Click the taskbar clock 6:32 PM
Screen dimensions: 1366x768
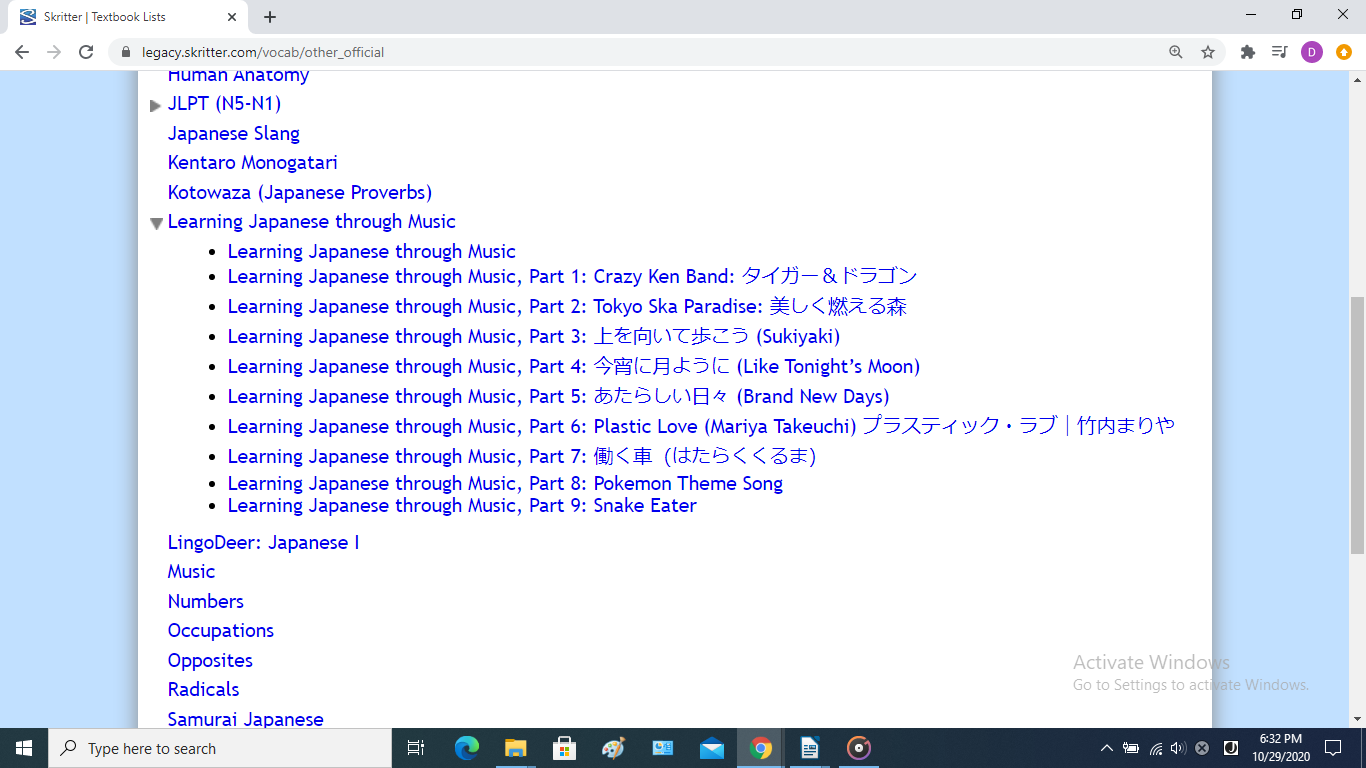(1281, 748)
